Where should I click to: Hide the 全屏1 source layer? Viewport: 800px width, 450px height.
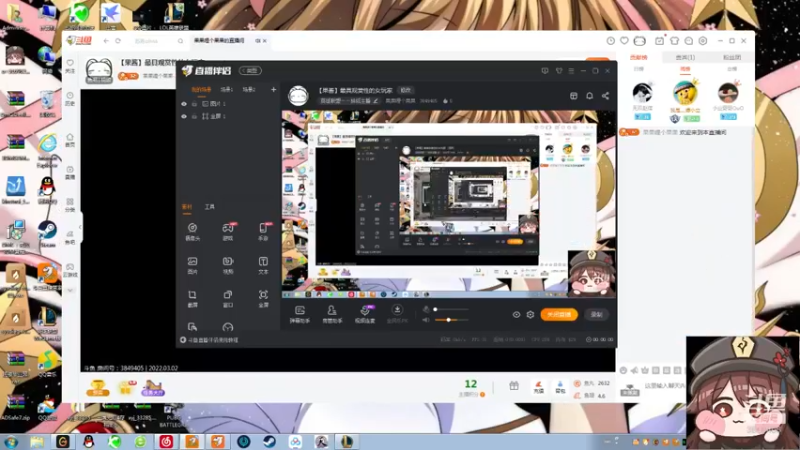coord(184,116)
